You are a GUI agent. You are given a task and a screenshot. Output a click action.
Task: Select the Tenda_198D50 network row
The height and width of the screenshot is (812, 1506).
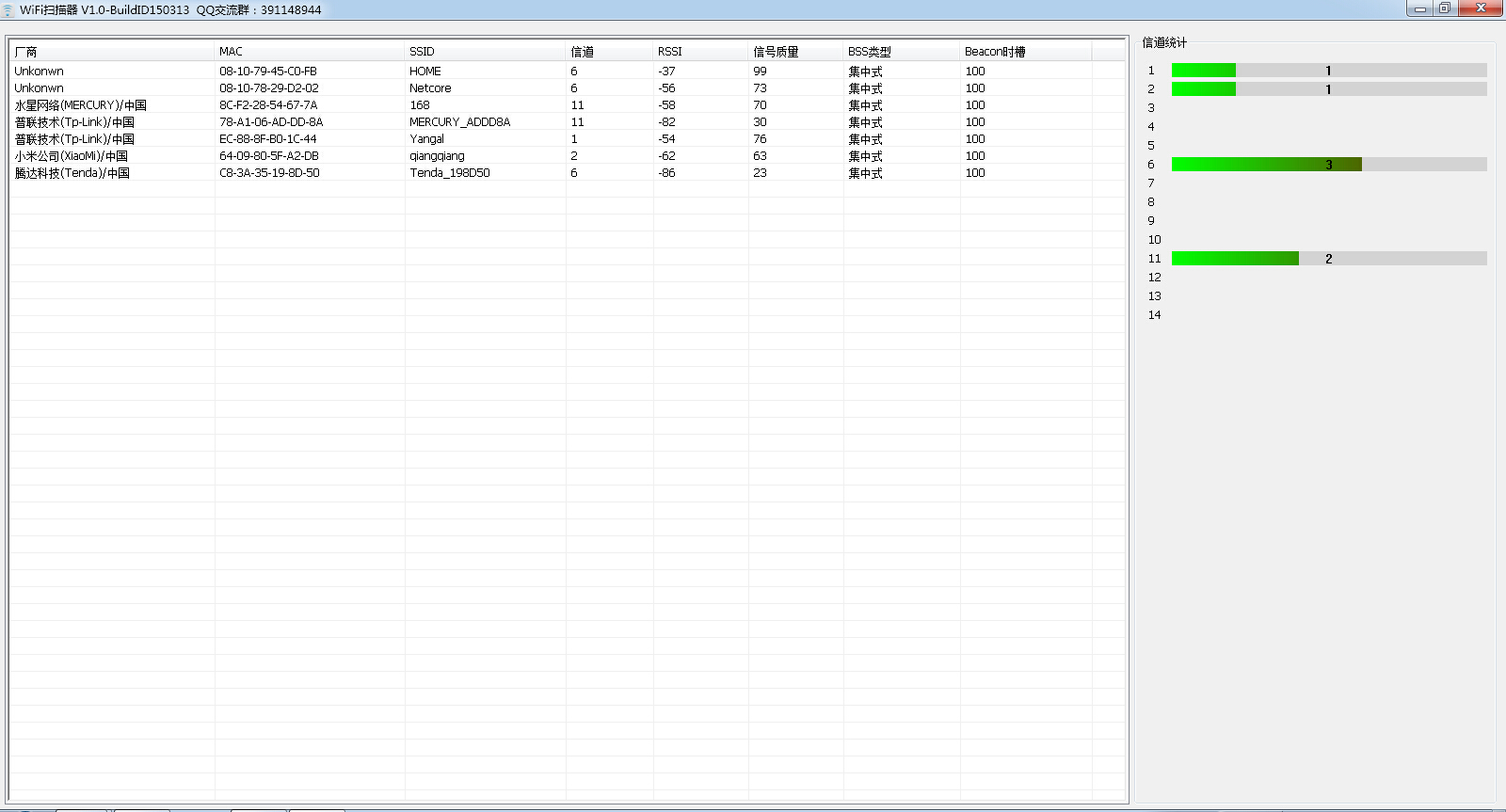449,173
